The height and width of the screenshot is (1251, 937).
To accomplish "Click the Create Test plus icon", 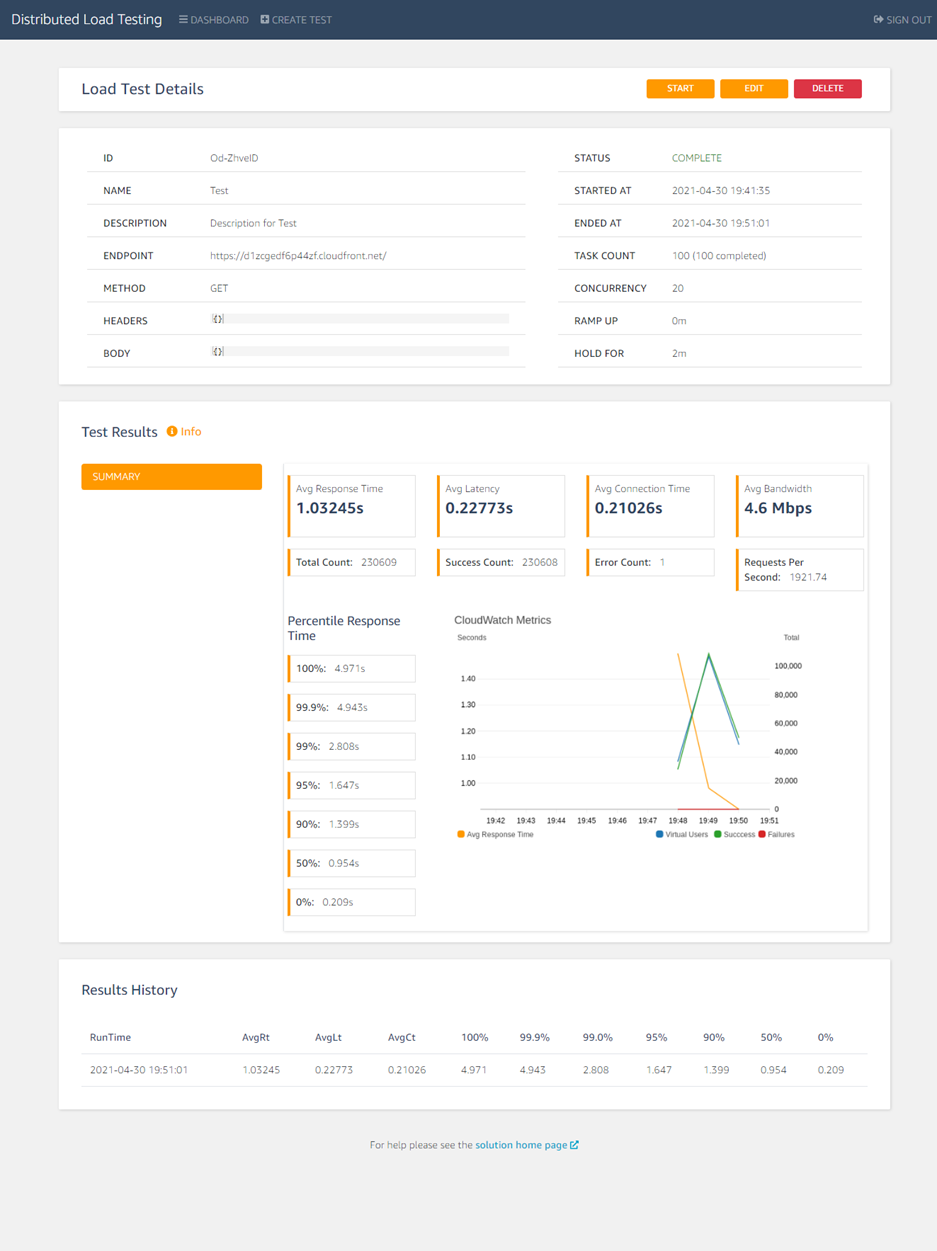I will (263, 19).
